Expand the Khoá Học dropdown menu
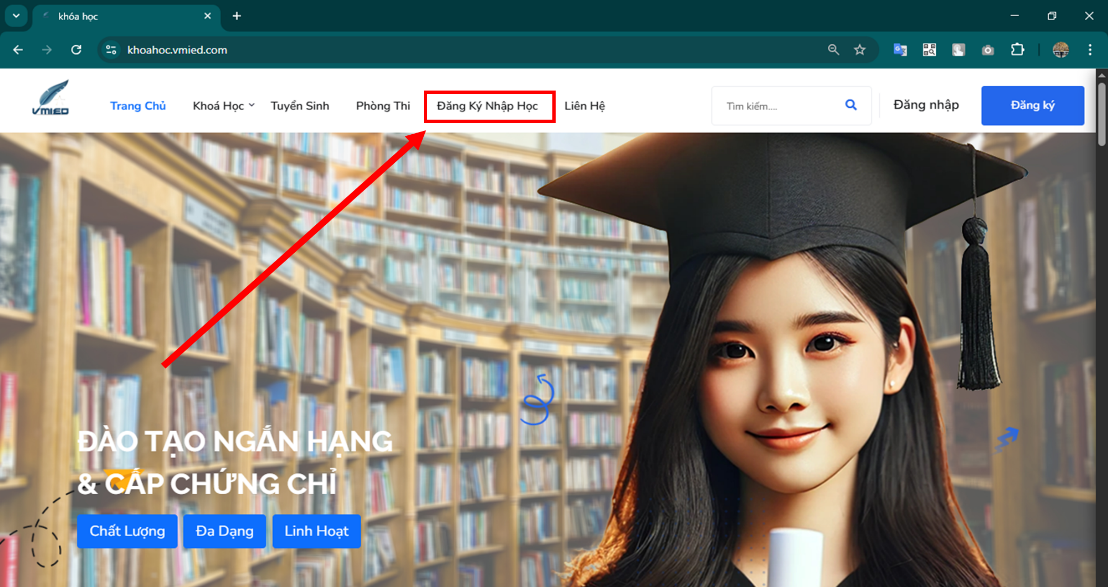The width and height of the screenshot is (1108, 587). [x=223, y=106]
